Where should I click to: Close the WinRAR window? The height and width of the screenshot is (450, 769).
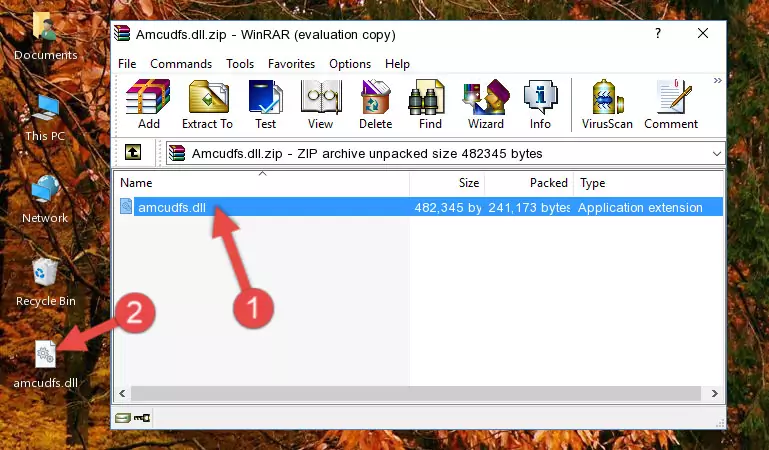point(703,33)
